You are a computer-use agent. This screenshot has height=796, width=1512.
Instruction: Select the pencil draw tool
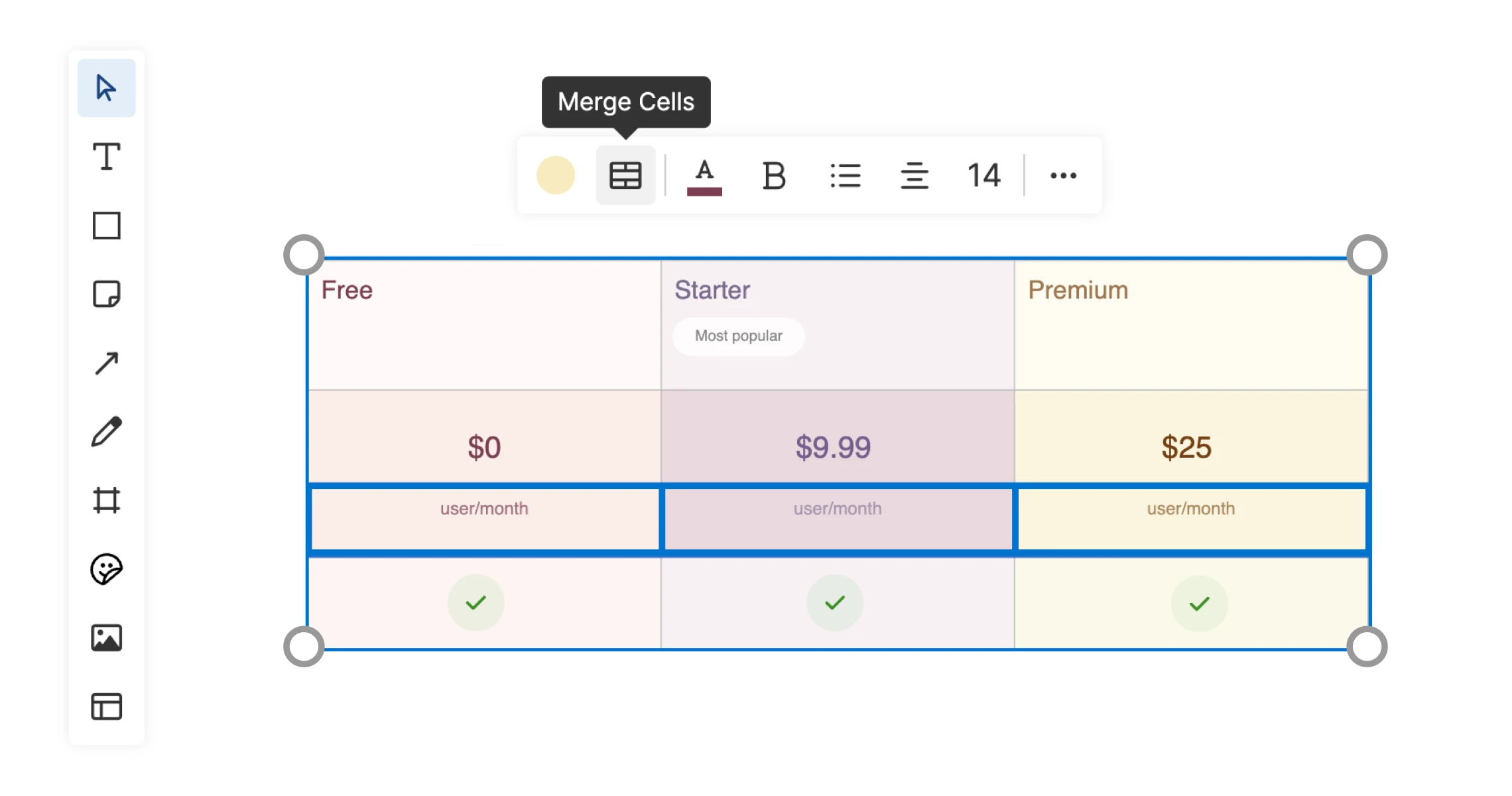[106, 432]
